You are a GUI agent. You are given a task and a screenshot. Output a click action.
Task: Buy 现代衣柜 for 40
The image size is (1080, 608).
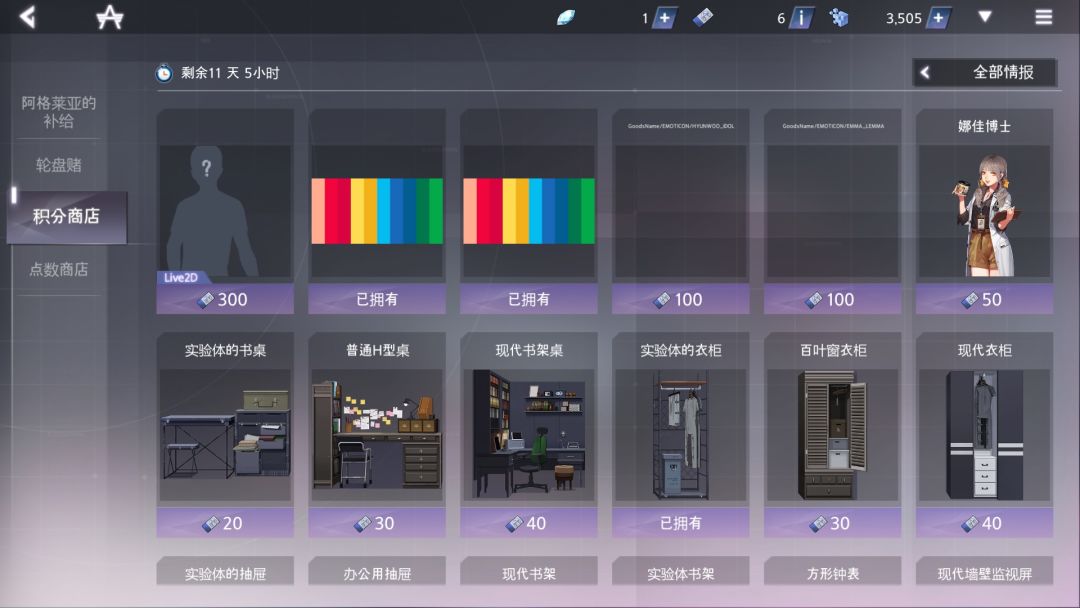point(984,523)
